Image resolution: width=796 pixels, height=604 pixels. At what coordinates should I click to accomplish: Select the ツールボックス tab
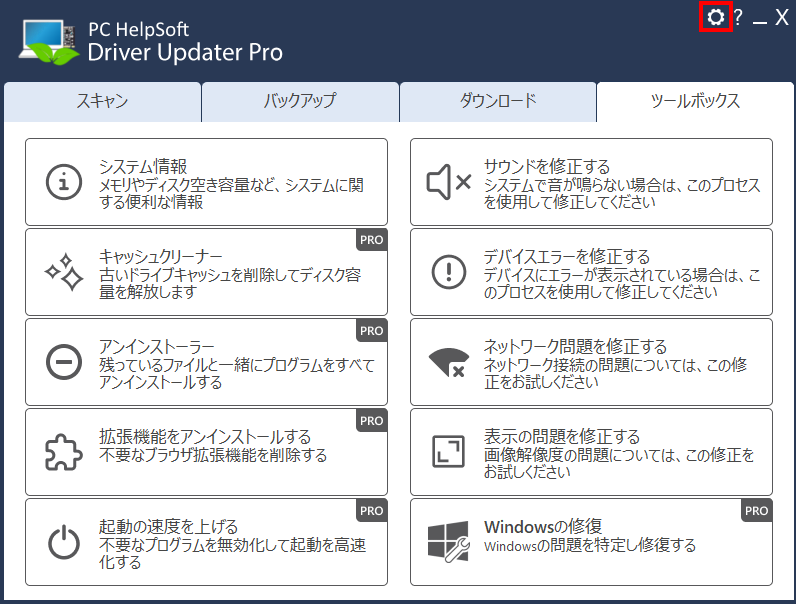pyautogui.click(x=695, y=102)
